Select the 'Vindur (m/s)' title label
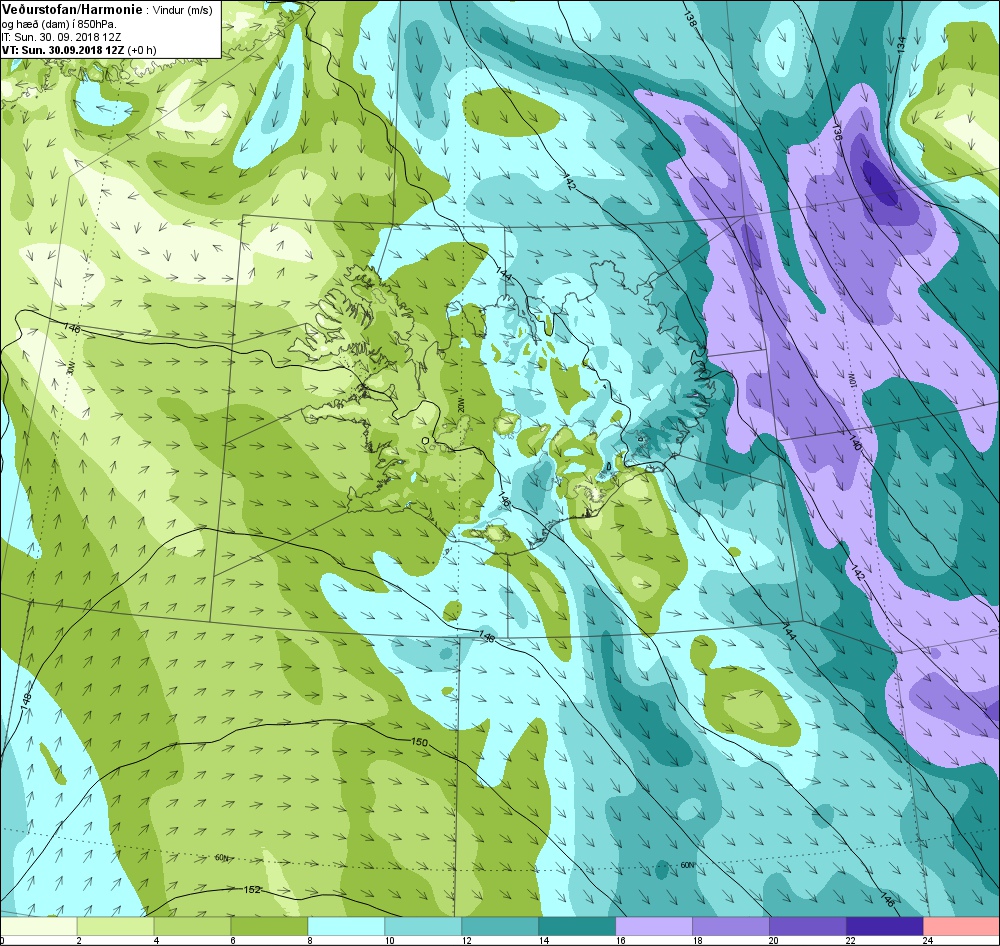Screen dimensions: 1000x946 pos(184,10)
